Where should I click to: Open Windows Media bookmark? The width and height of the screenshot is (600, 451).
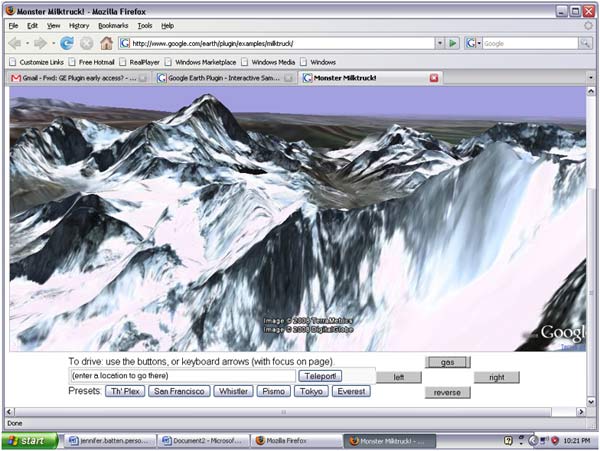(268, 62)
